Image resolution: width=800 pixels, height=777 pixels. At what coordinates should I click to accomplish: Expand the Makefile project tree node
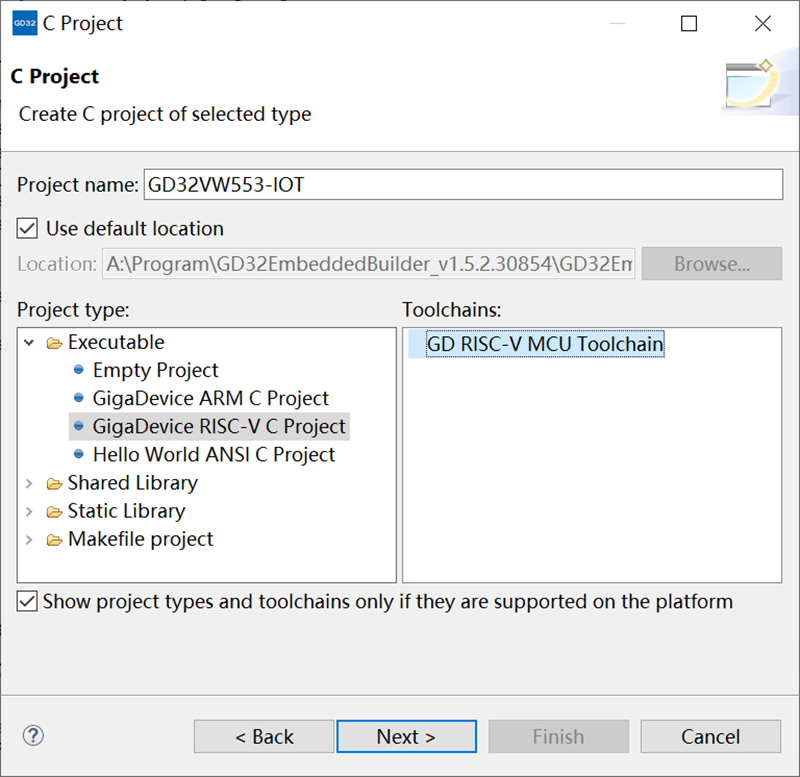[29, 539]
